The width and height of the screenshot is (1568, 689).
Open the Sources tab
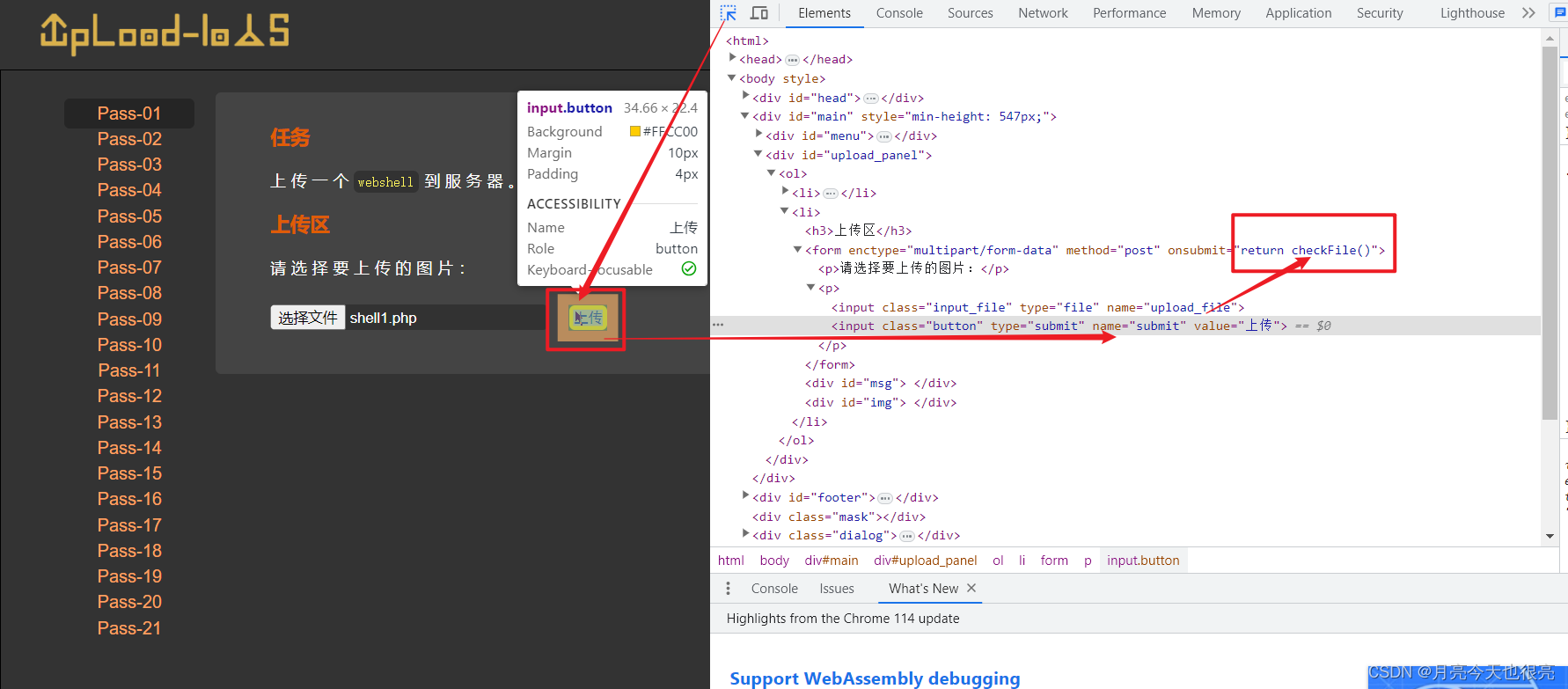point(970,13)
